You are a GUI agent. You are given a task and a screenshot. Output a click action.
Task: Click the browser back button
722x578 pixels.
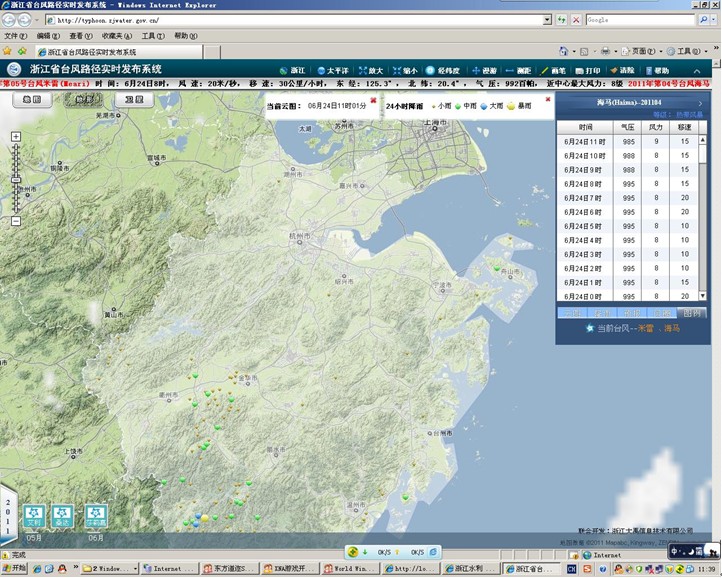pos(9,20)
